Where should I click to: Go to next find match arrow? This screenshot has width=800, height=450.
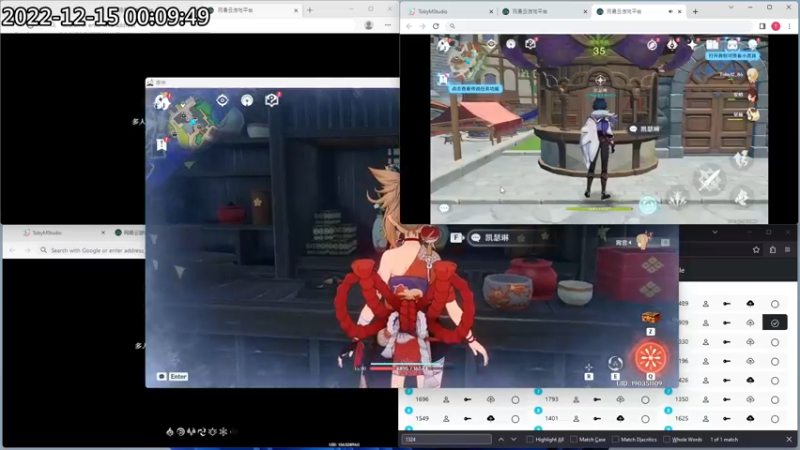tap(513, 439)
